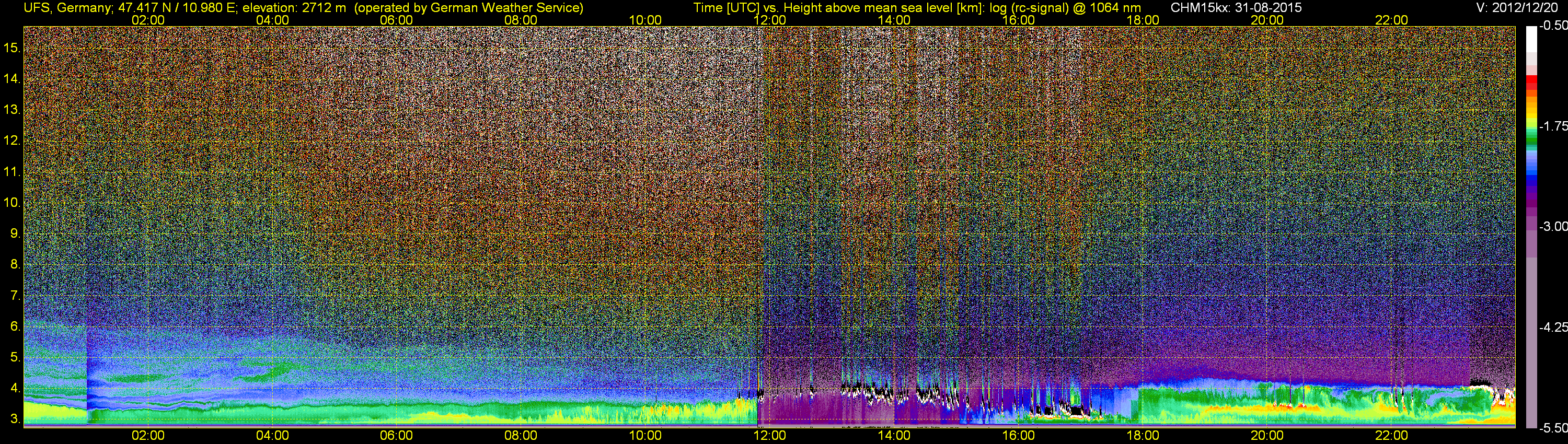Click the -4.25 value on the color scale
The image size is (1568, 444).
click(x=1553, y=327)
